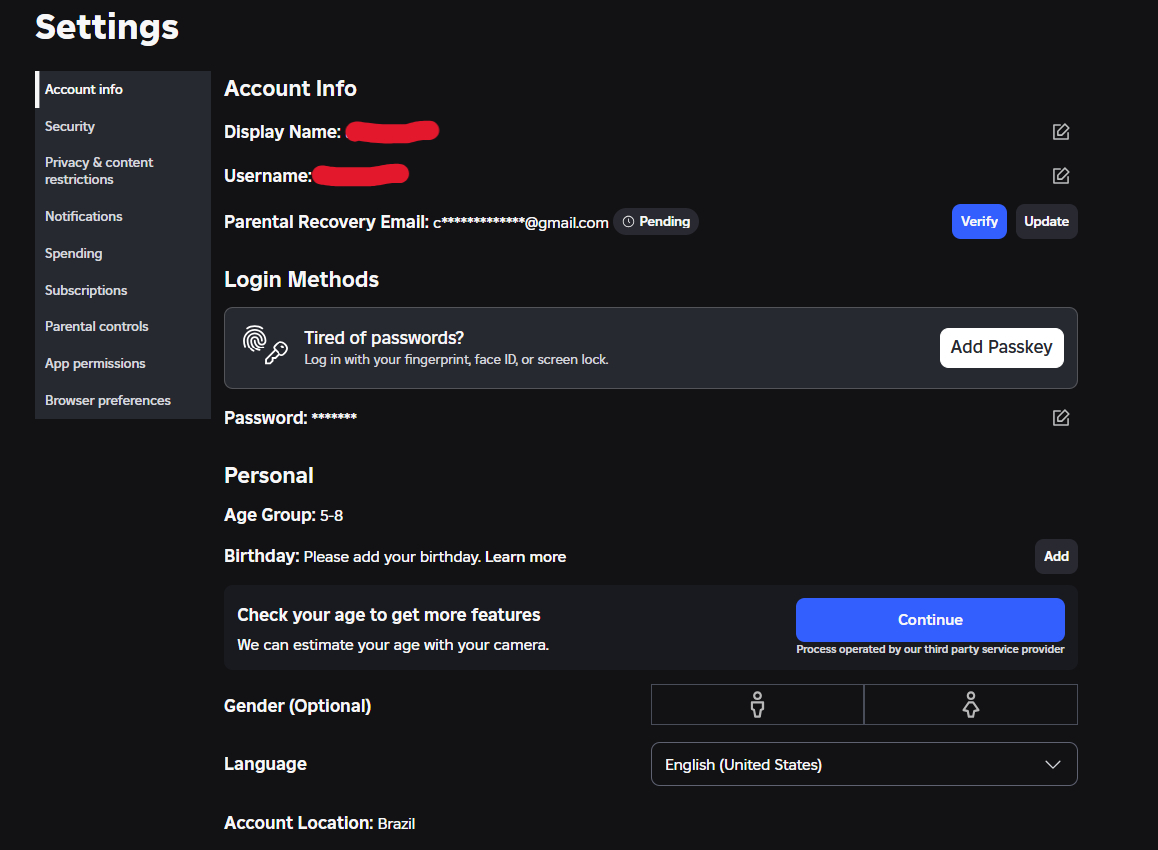Click the masked password asterisks
Screen dimensions: 1158x850
pos(334,417)
